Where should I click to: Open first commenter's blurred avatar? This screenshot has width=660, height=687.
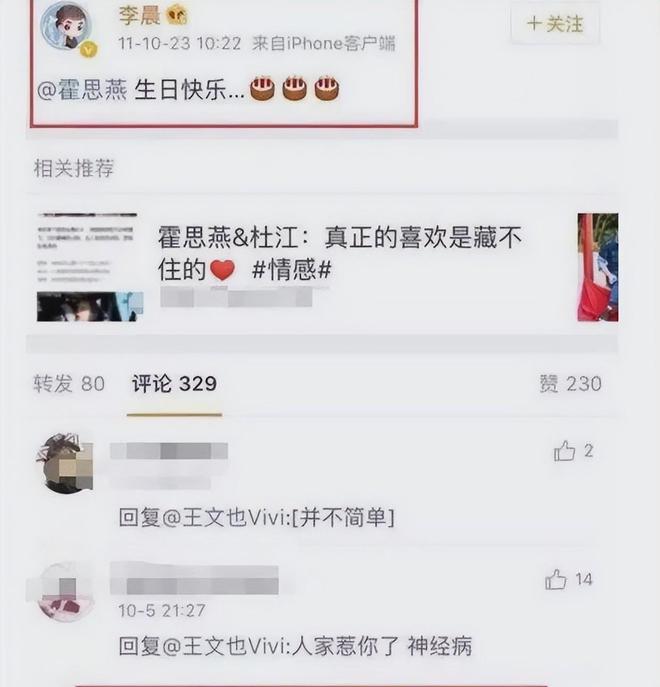pyautogui.click(x=65, y=464)
